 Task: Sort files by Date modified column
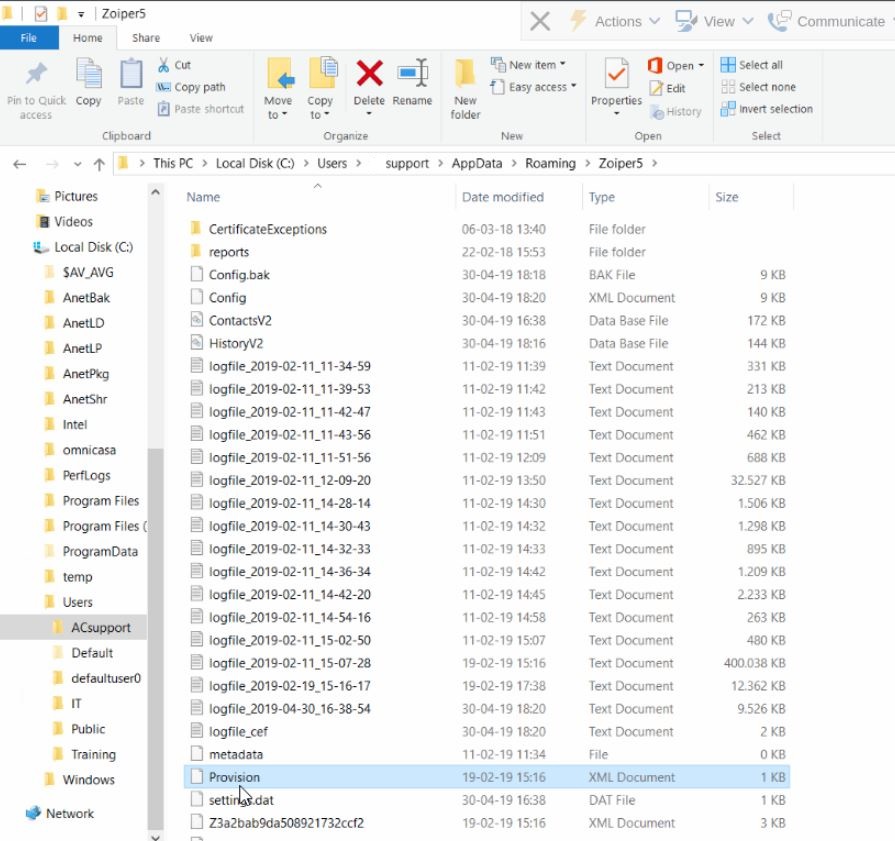click(x=503, y=197)
